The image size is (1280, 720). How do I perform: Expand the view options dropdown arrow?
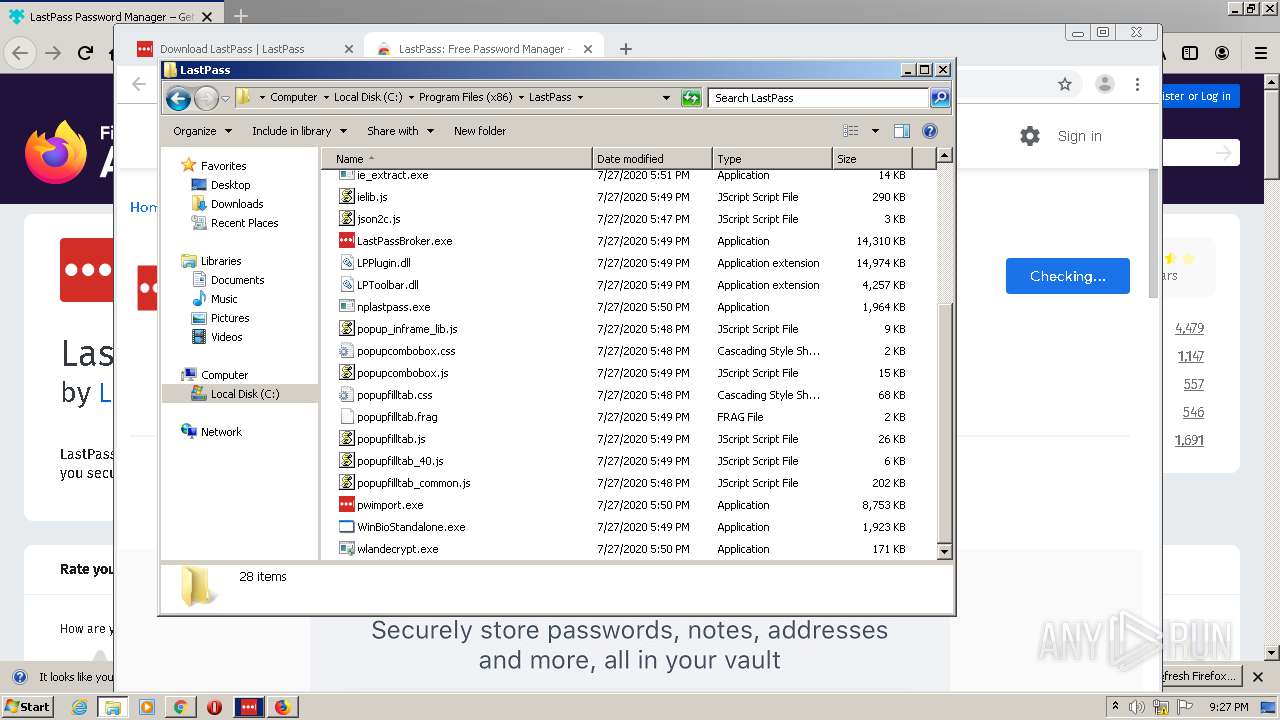(875, 131)
